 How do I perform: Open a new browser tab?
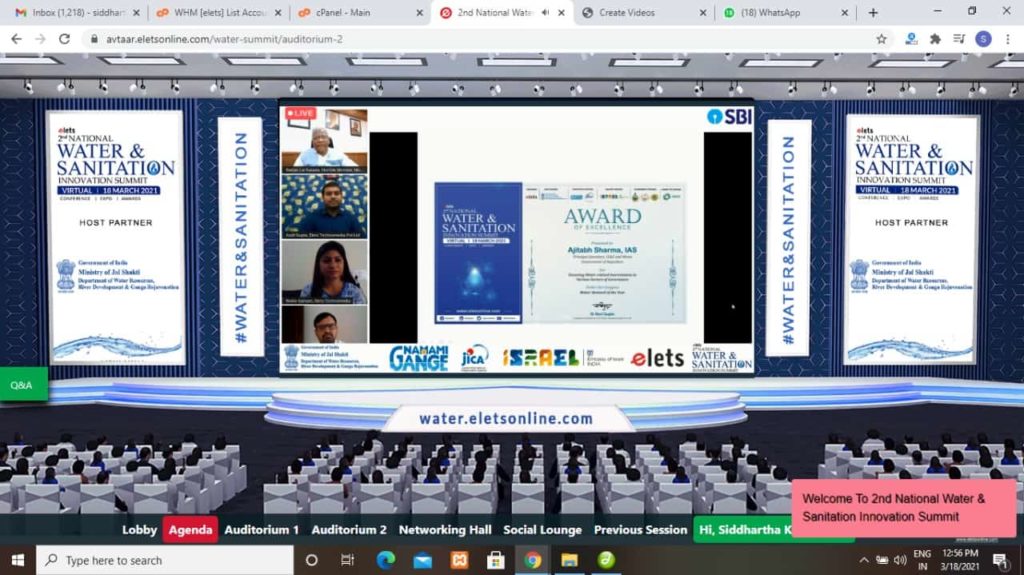872,12
